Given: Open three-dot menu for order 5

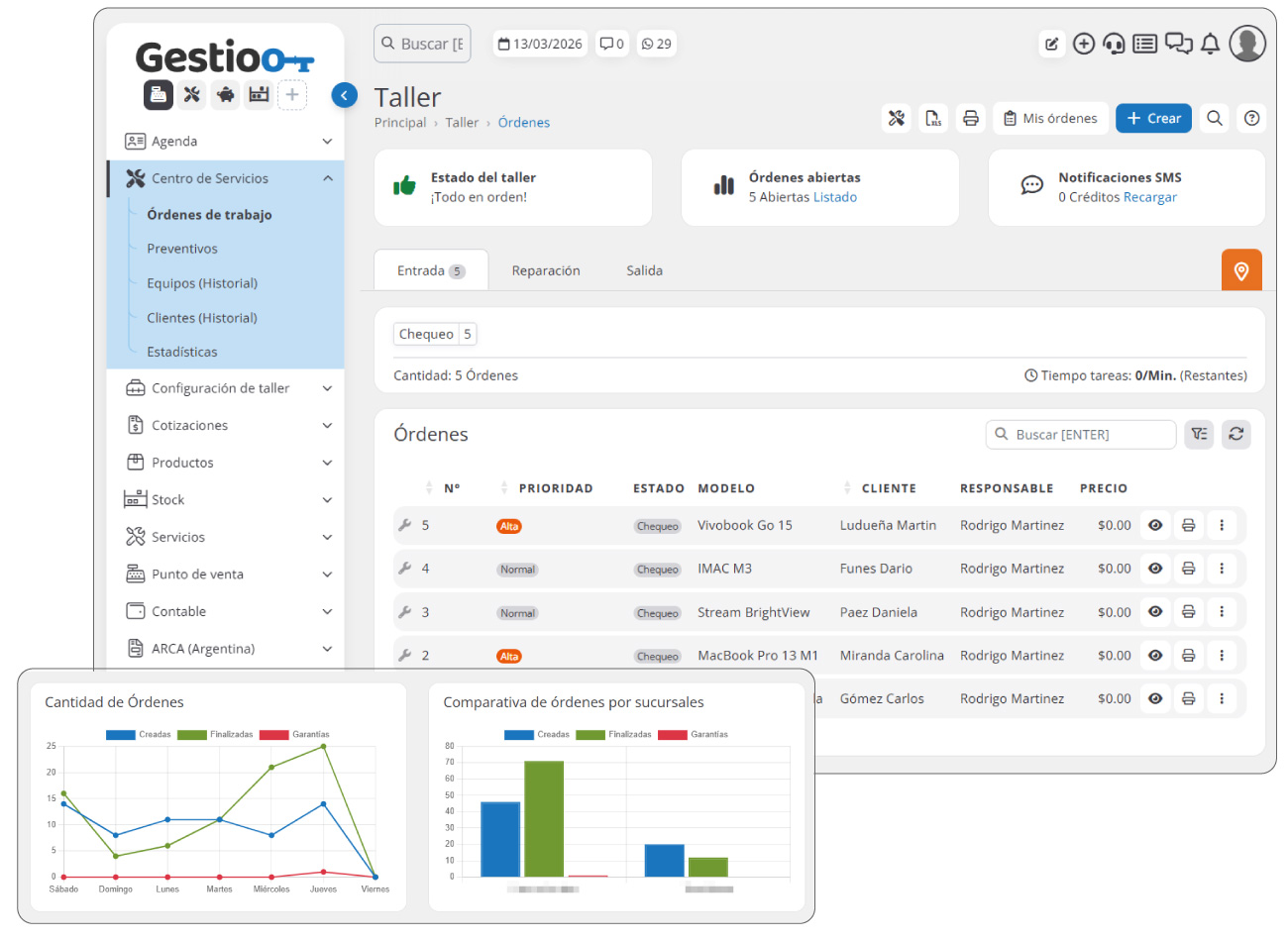Looking at the screenshot, I should coord(1222,525).
